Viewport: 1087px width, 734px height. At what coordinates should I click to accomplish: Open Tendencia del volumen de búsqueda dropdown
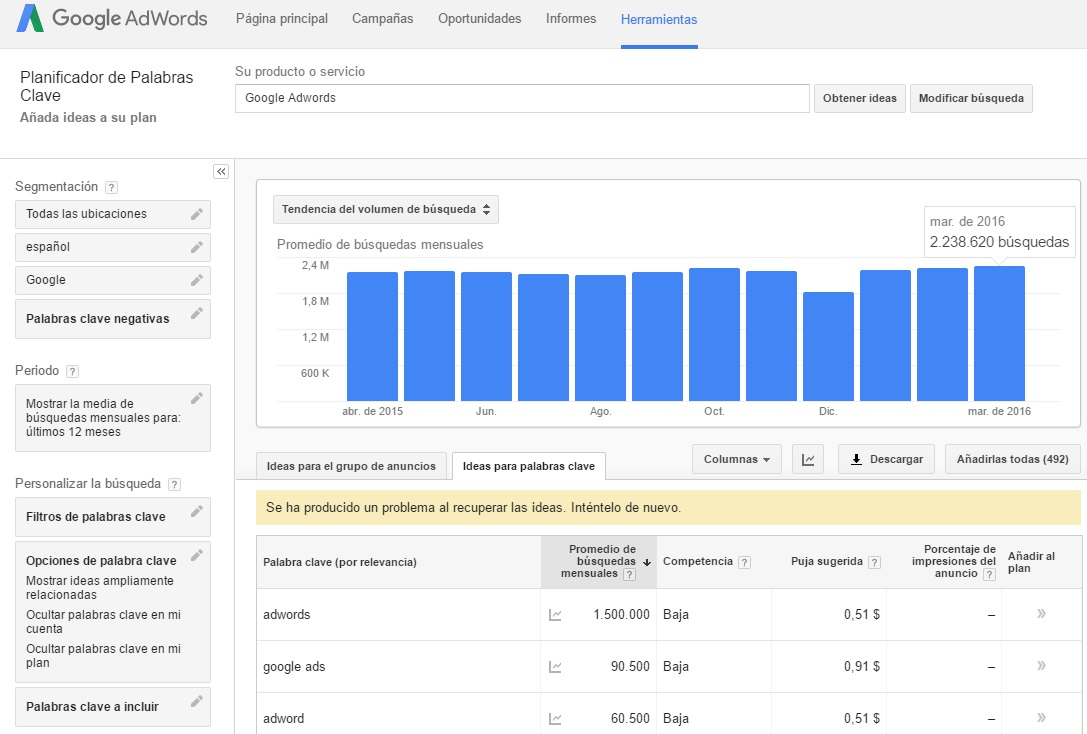[385, 209]
